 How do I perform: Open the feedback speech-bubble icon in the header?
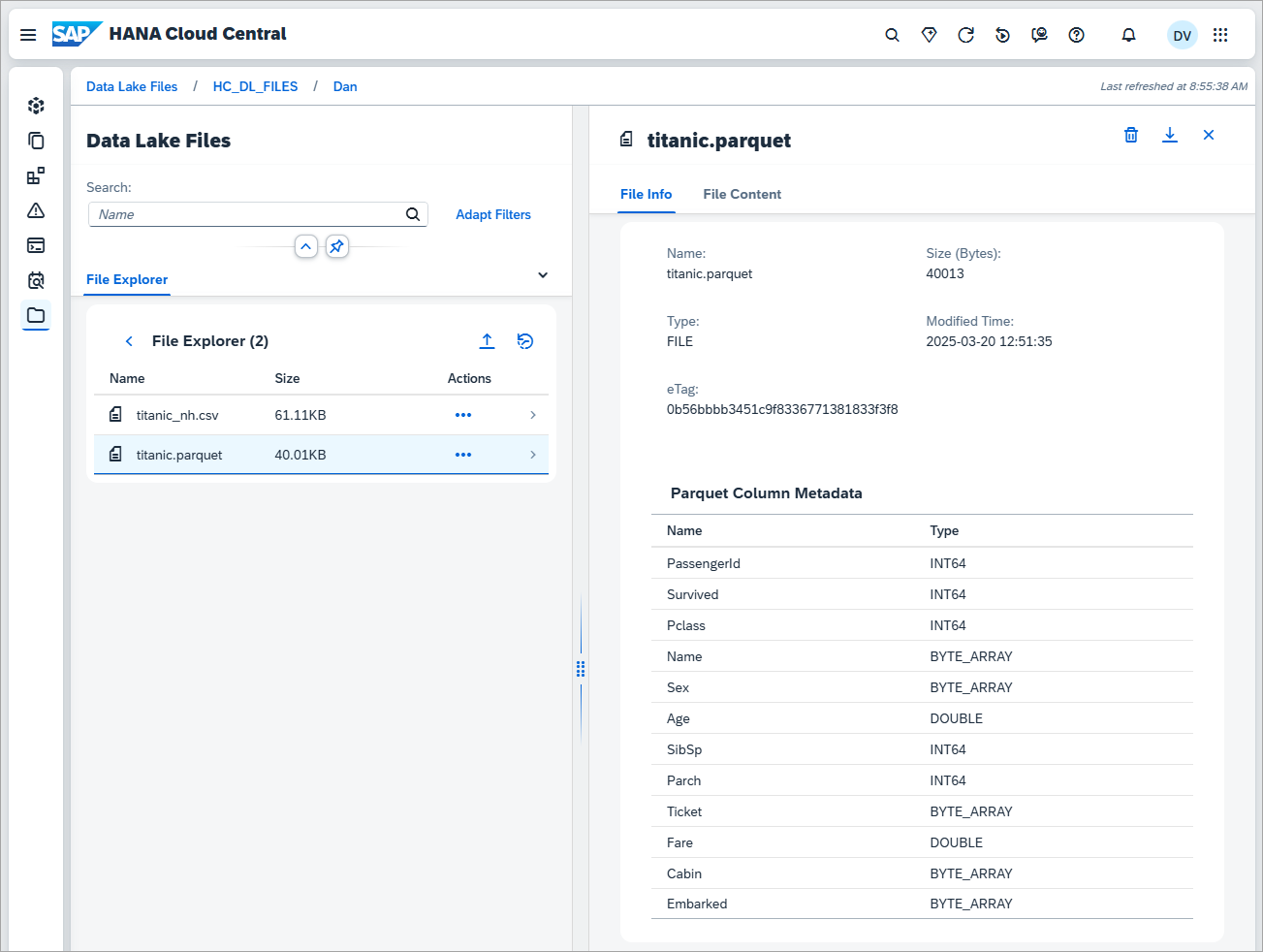pos(1039,35)
